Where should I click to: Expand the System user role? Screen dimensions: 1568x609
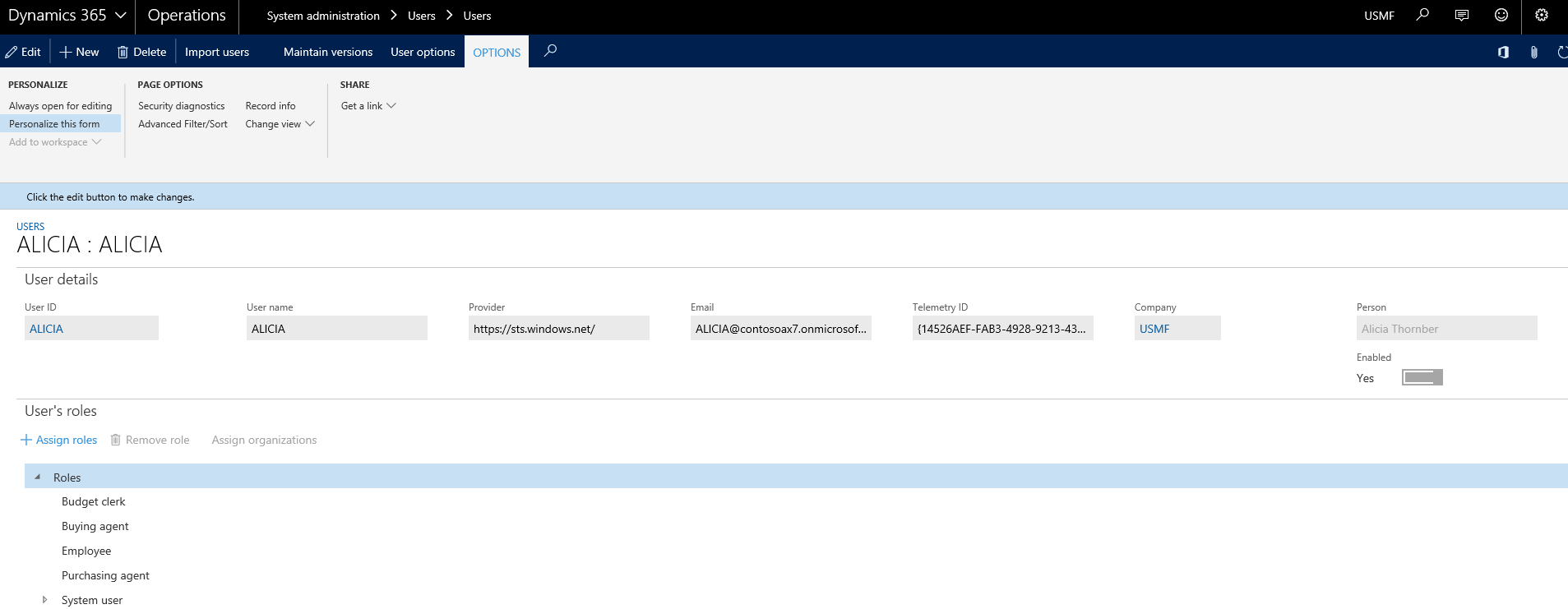(44, 600)
